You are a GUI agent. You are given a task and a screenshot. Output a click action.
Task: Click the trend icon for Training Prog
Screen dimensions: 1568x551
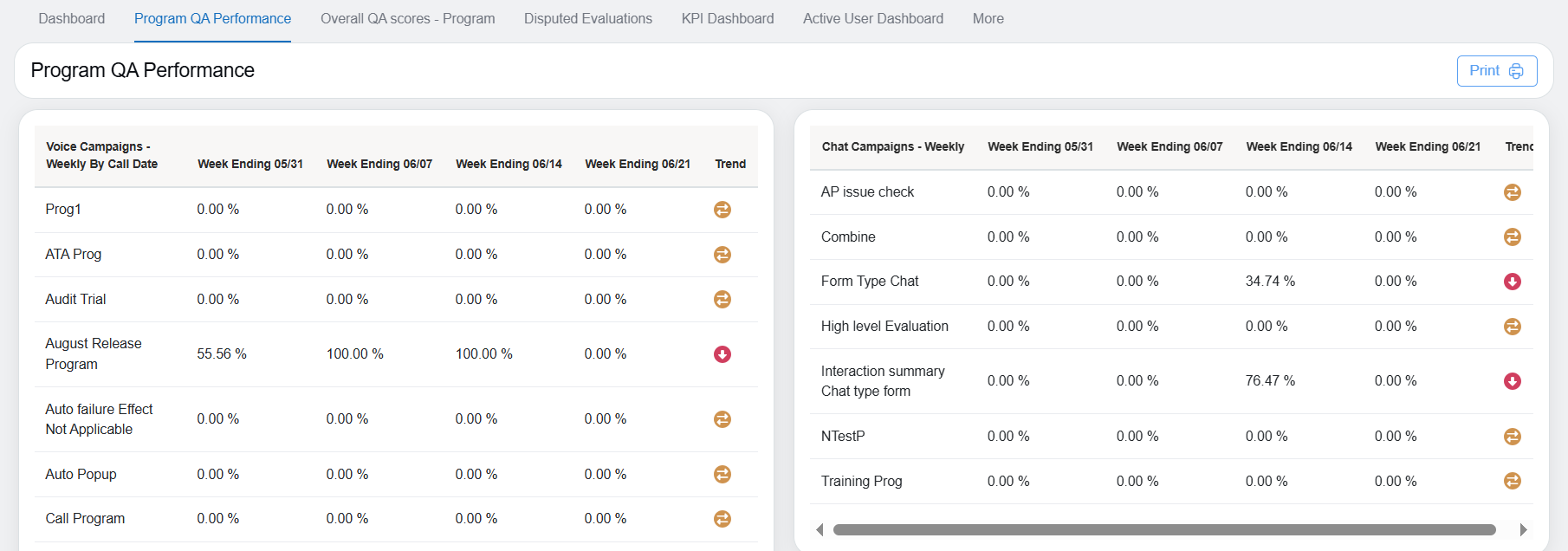pos(1512,481)
